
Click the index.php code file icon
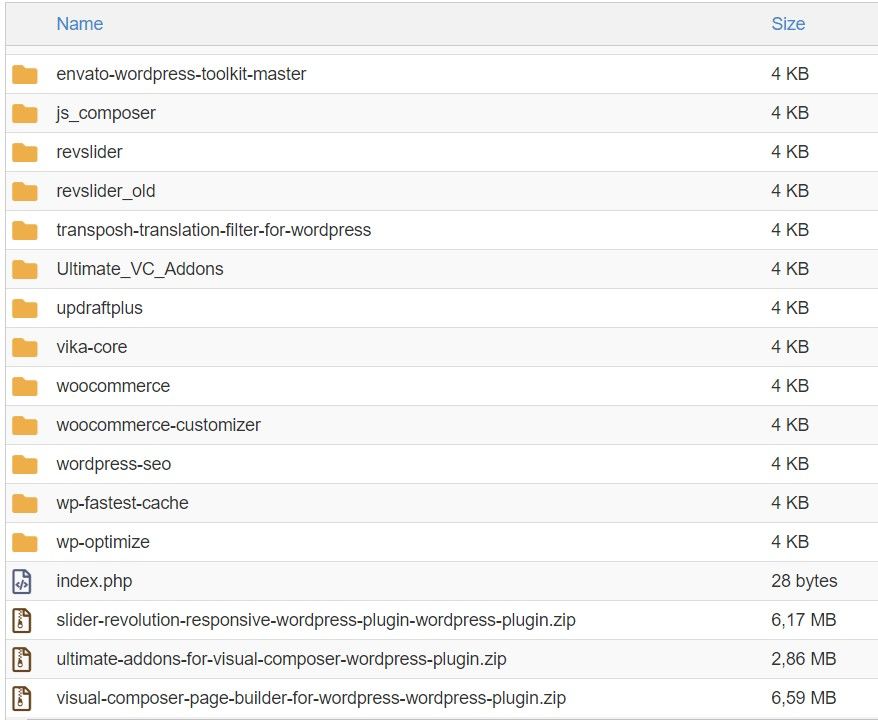coord(22,581)
